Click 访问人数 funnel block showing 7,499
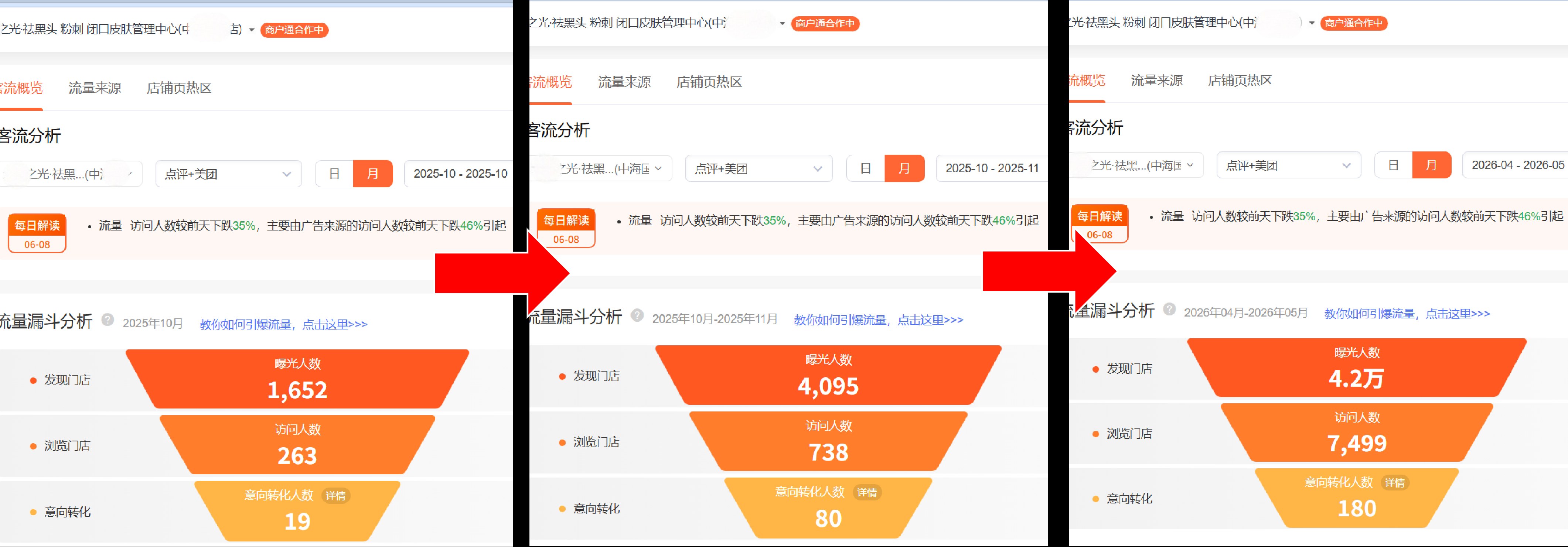This screenshot has width=1568, height=547. 1357,433
